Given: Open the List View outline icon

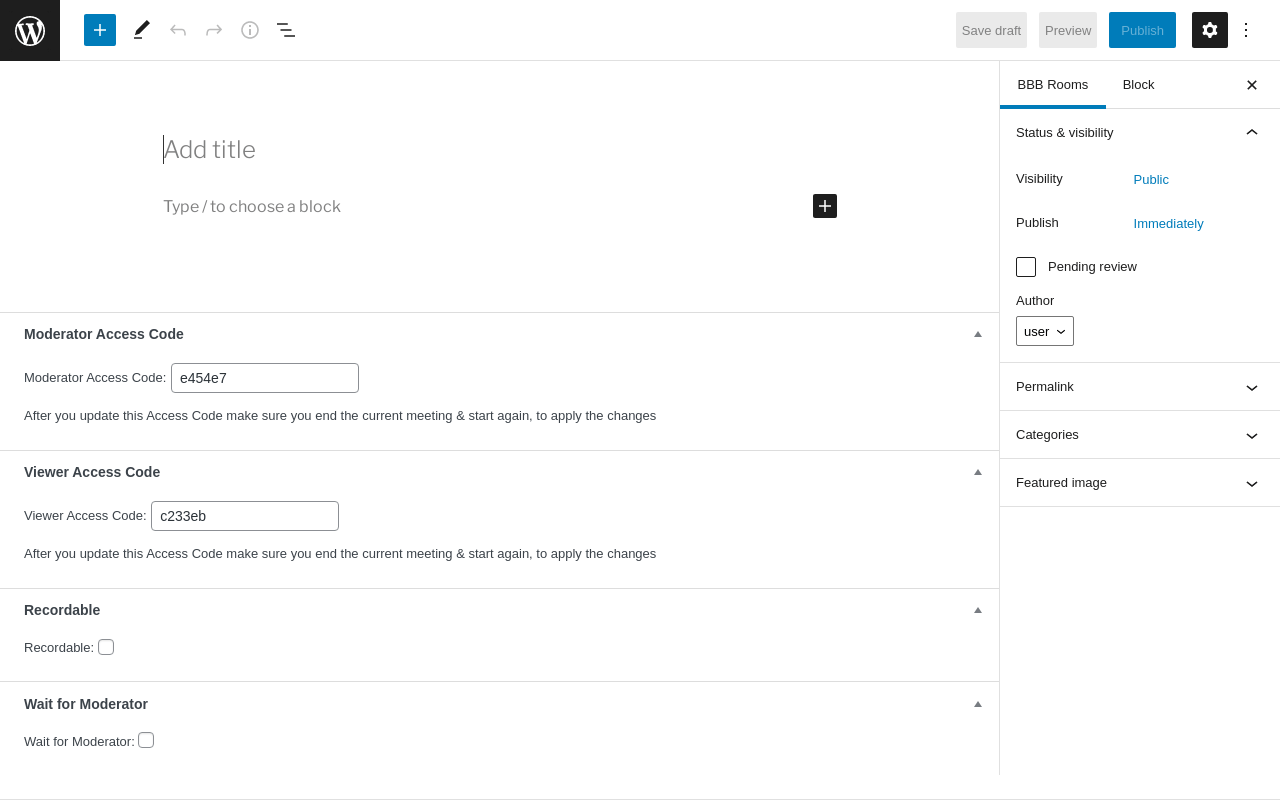Looking at the screenshot, I should (286, 30).
